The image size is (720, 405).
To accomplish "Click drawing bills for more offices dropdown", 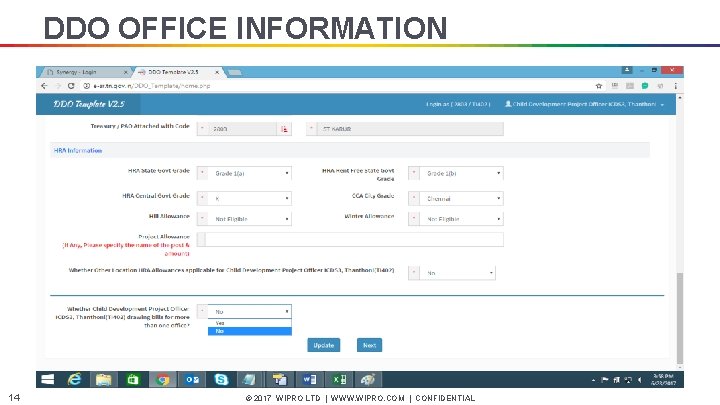I will [x=250, y=311].
